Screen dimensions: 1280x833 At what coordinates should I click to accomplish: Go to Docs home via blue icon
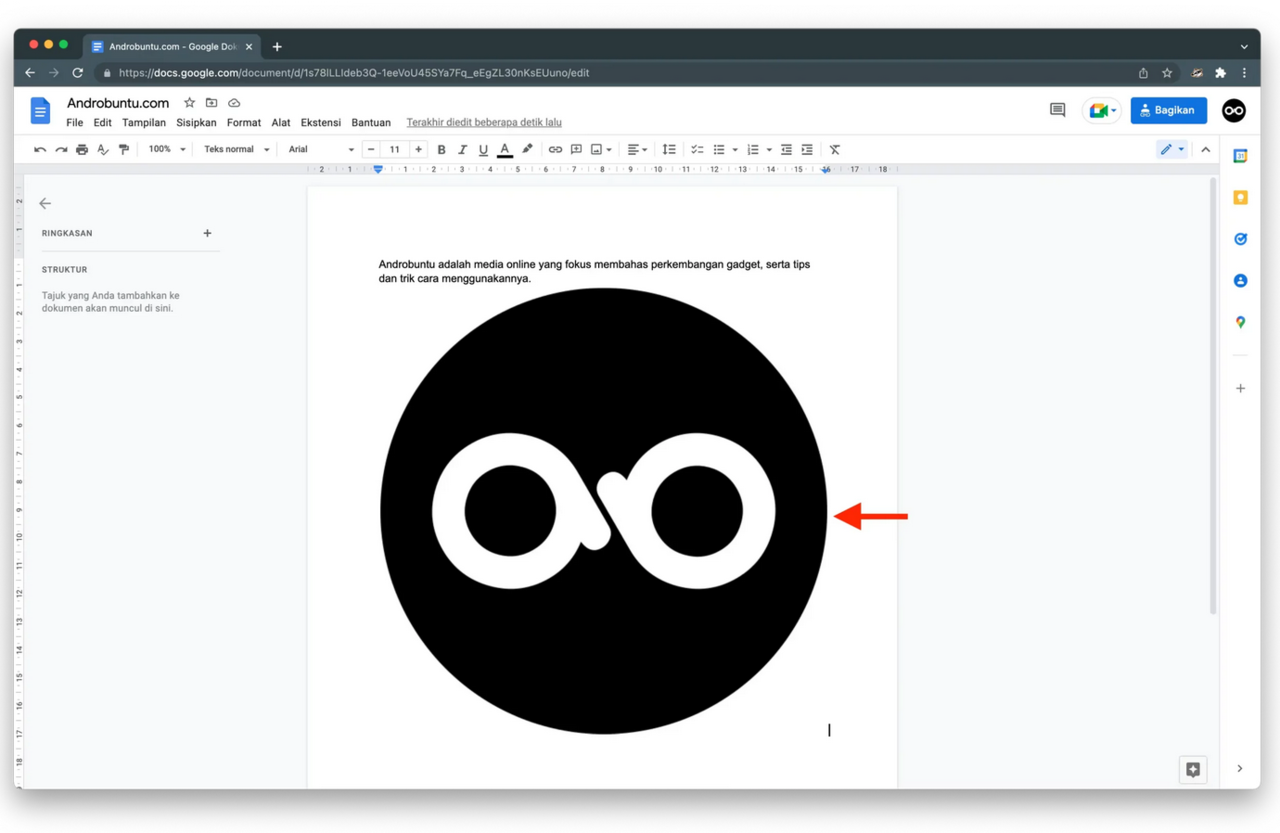point(40,111)
